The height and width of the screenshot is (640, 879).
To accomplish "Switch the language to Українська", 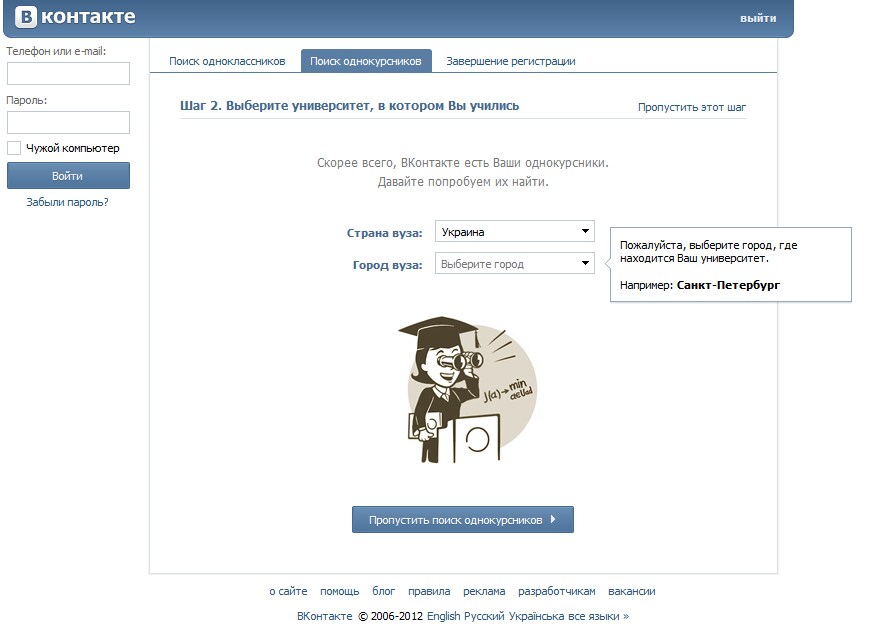I will tap(536, 616).
